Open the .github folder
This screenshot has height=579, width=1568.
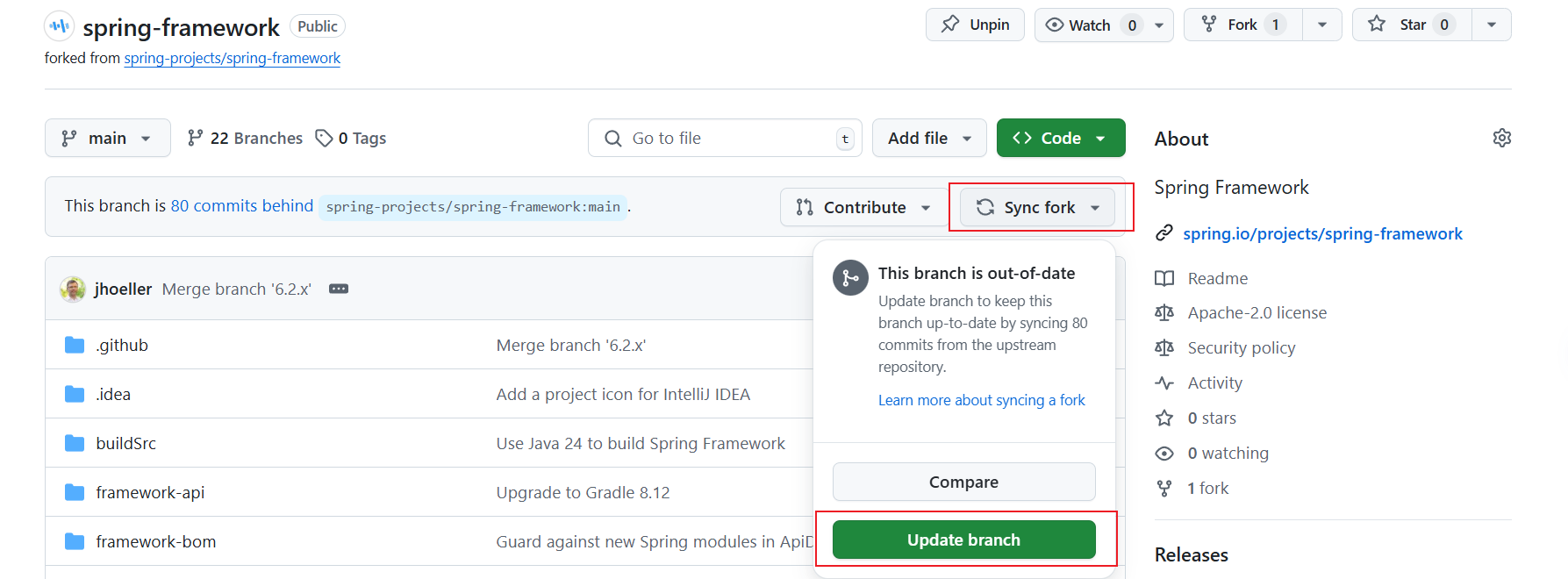point(122,345)
